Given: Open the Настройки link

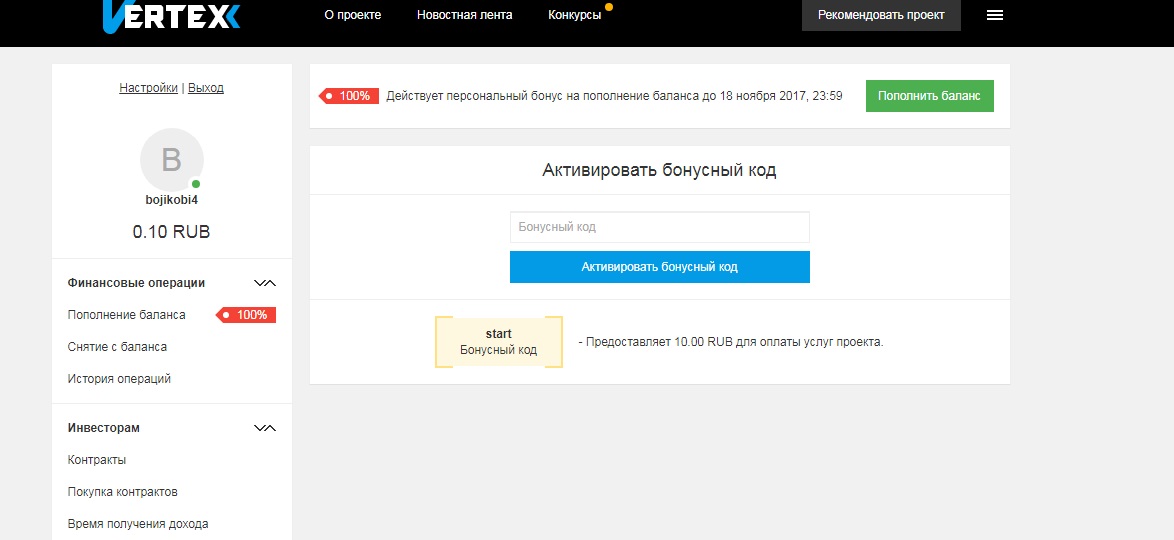Looking at the screenshot, I should pos(148,88).
